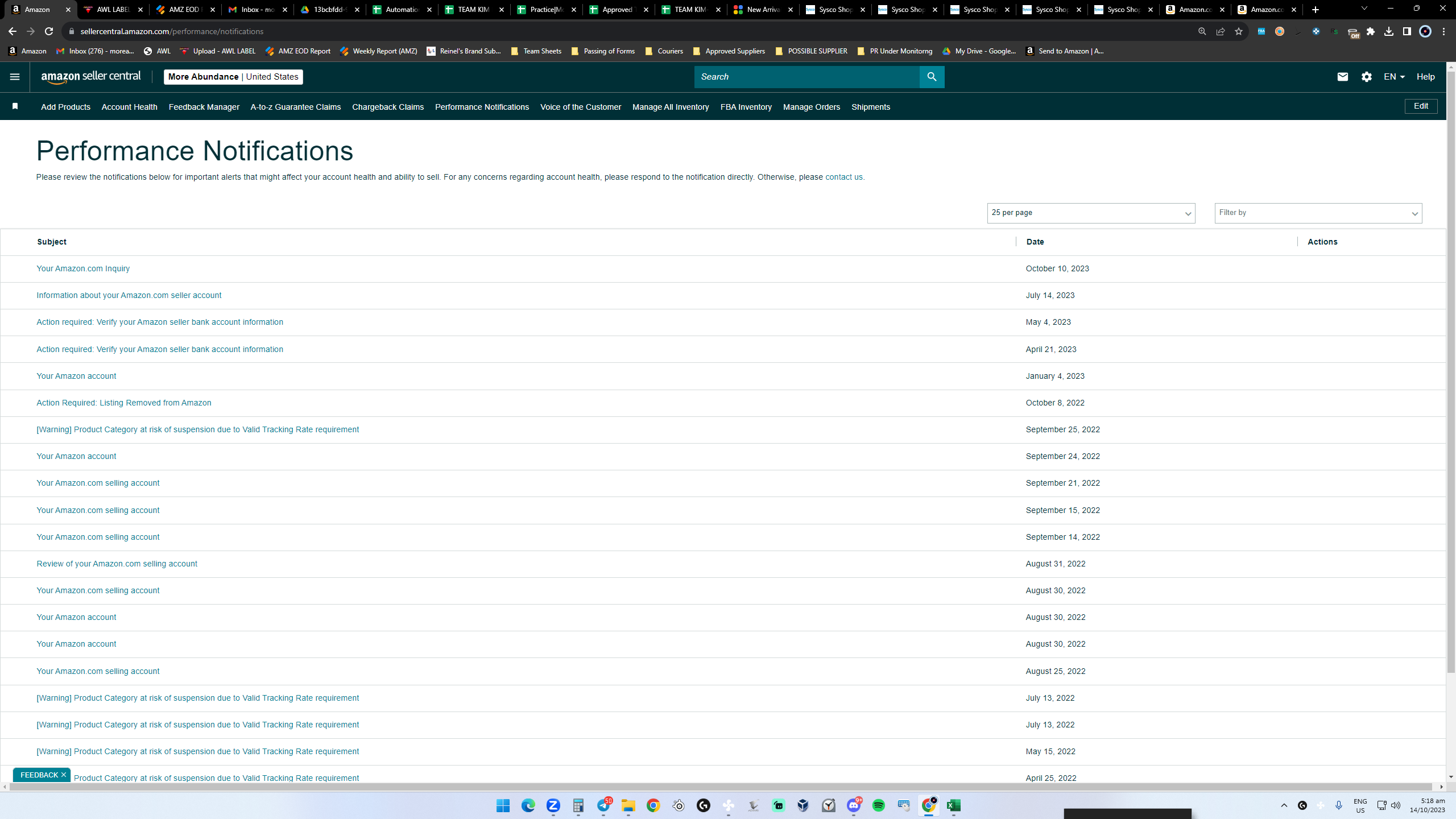
Task: Open Discord from the taskbar
Action: pyautogui.click(x=854, y=805)
